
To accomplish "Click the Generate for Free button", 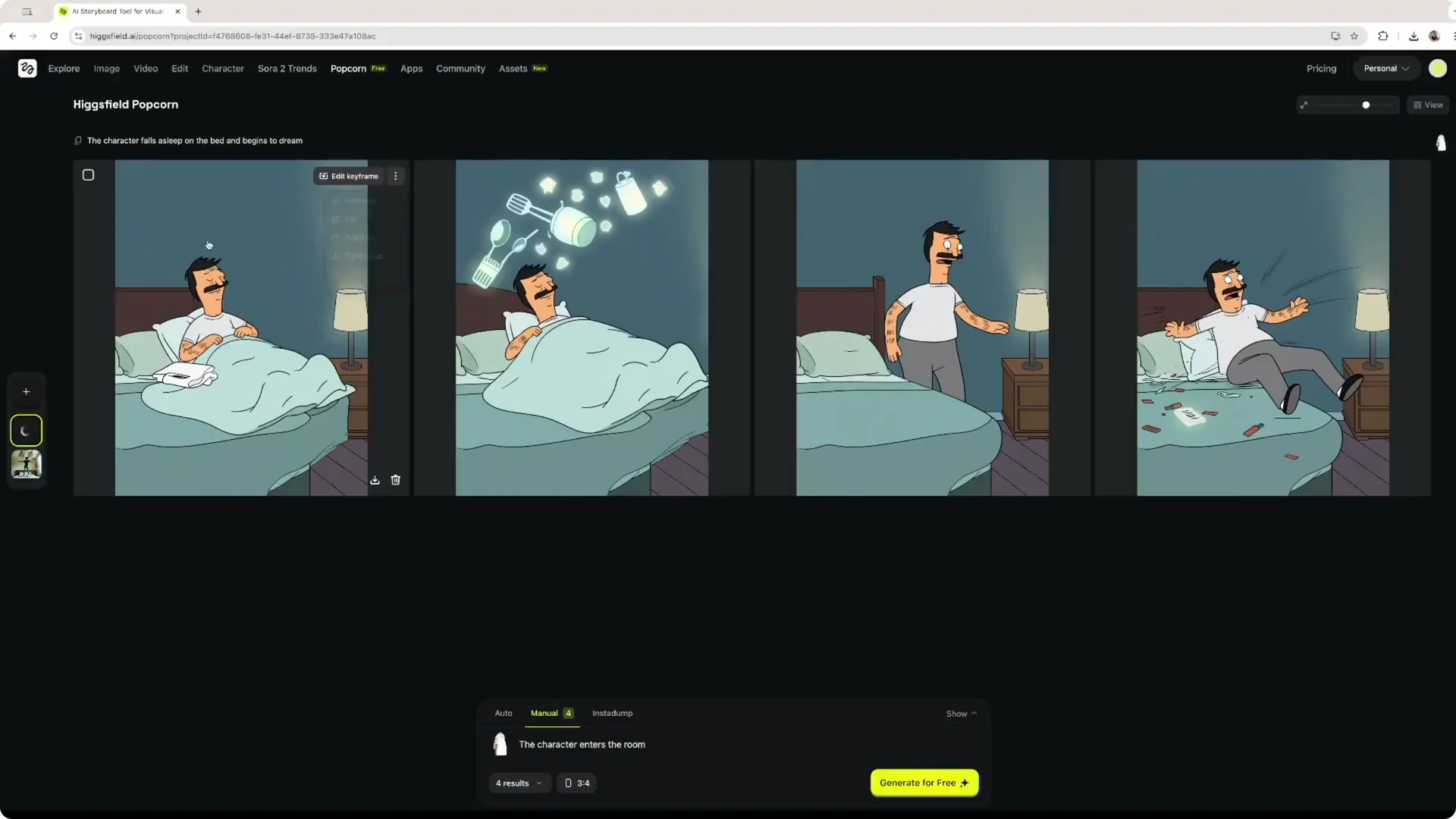I will 924,783.
